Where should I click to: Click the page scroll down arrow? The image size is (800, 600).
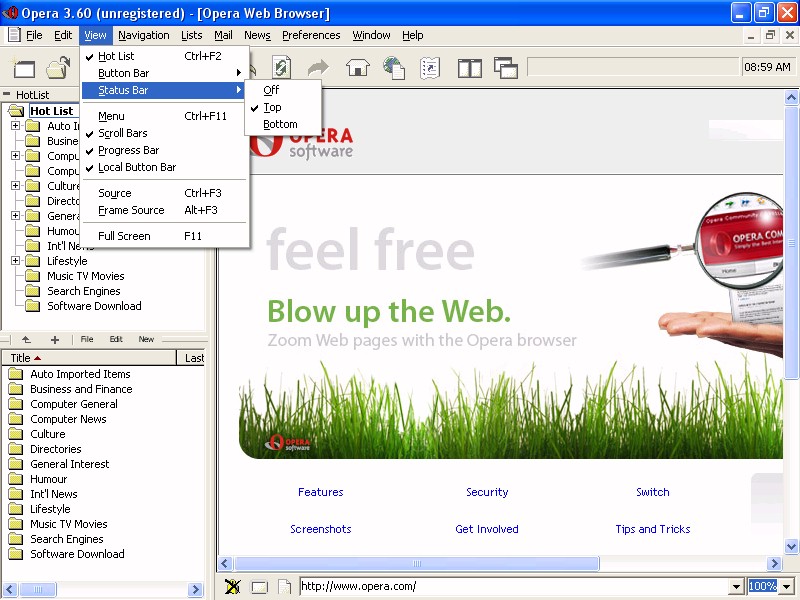pyautogui.click(x=791, y=546)
